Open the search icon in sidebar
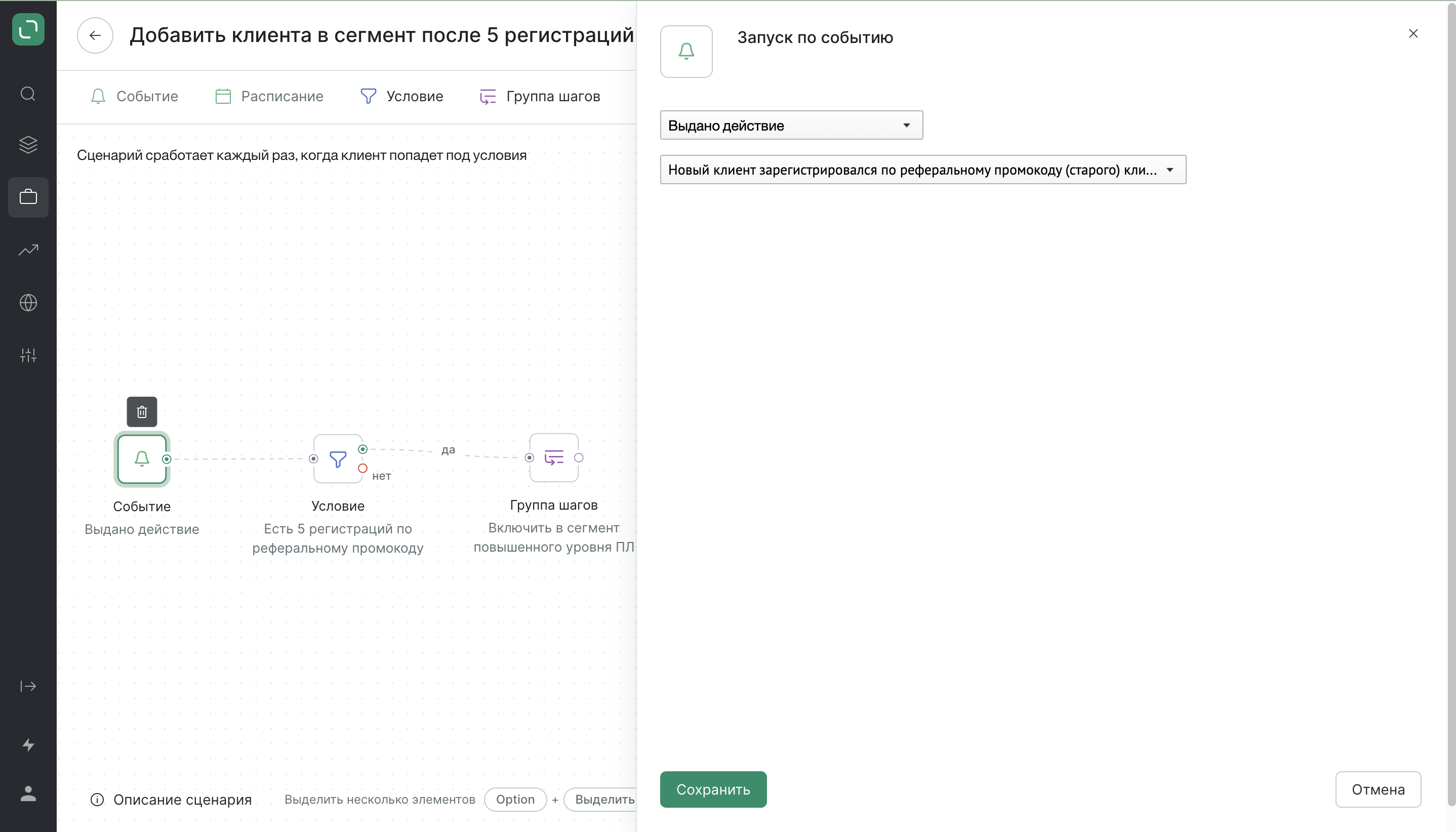This screenshot has height=832, width=1456. point(28,94)
